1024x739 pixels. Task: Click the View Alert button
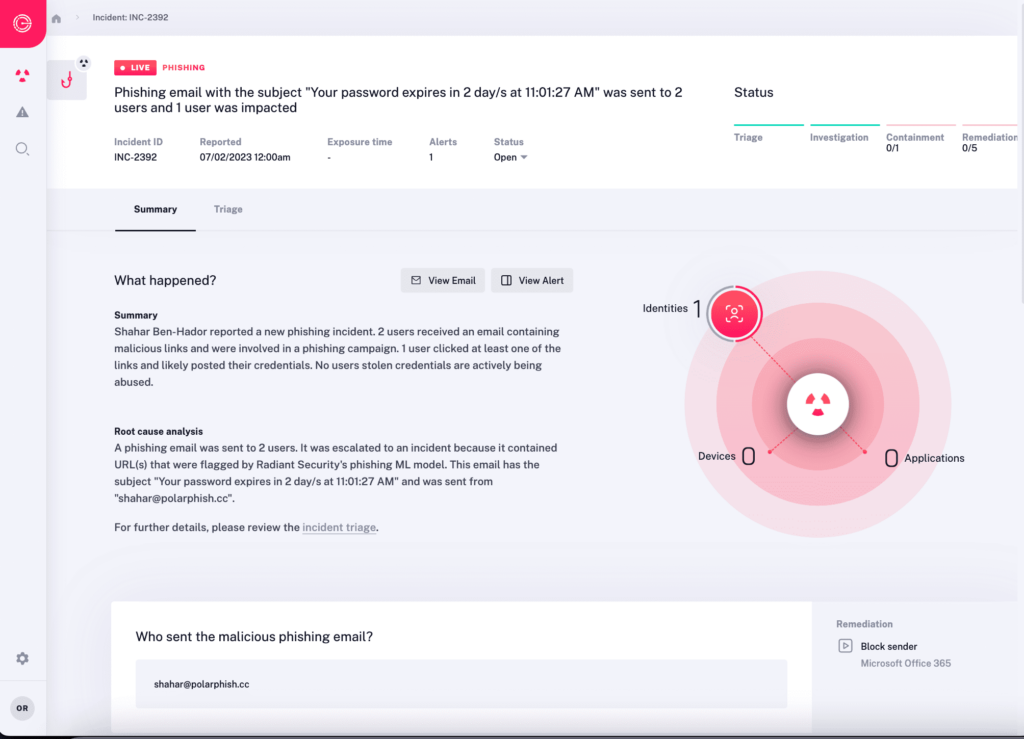click(532, 281)
